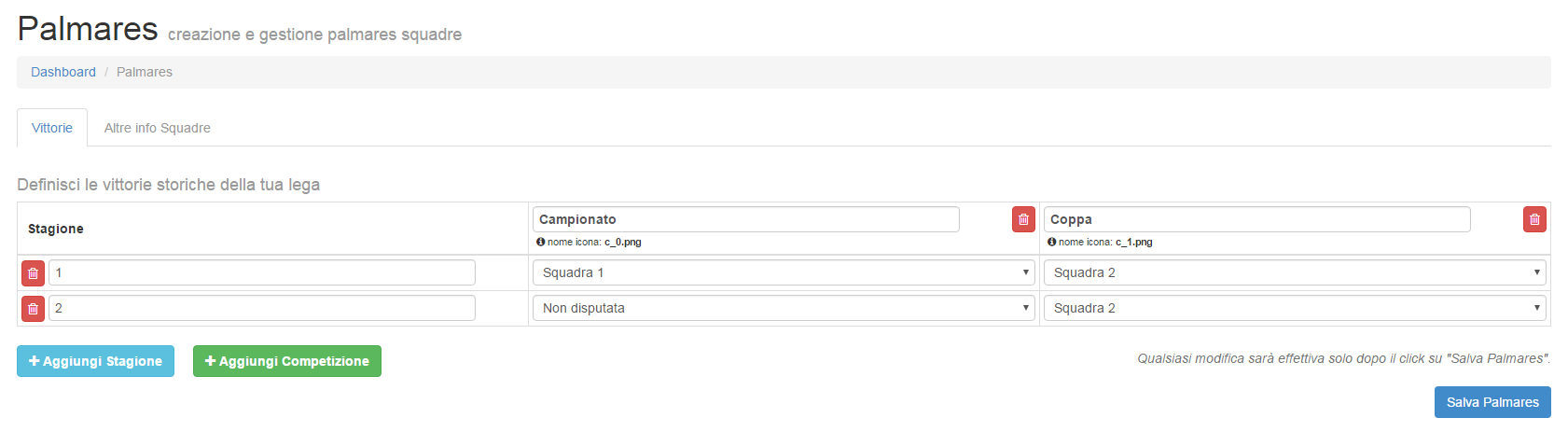Delete the Campionato competition column
Screen dimensions: 1568x432
1023,219
